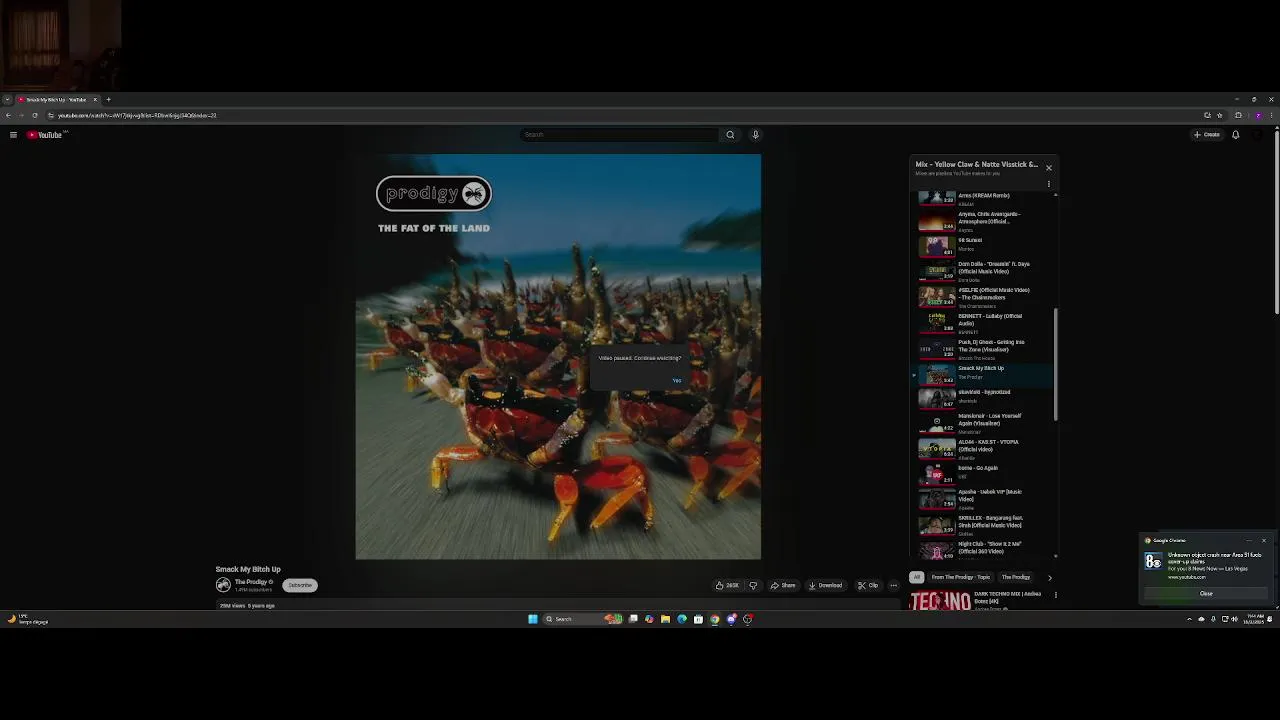Dislike the video with thumbs down
This screenshot has height=720, width=1280.
pyautogui.click(x=753, y=586)
